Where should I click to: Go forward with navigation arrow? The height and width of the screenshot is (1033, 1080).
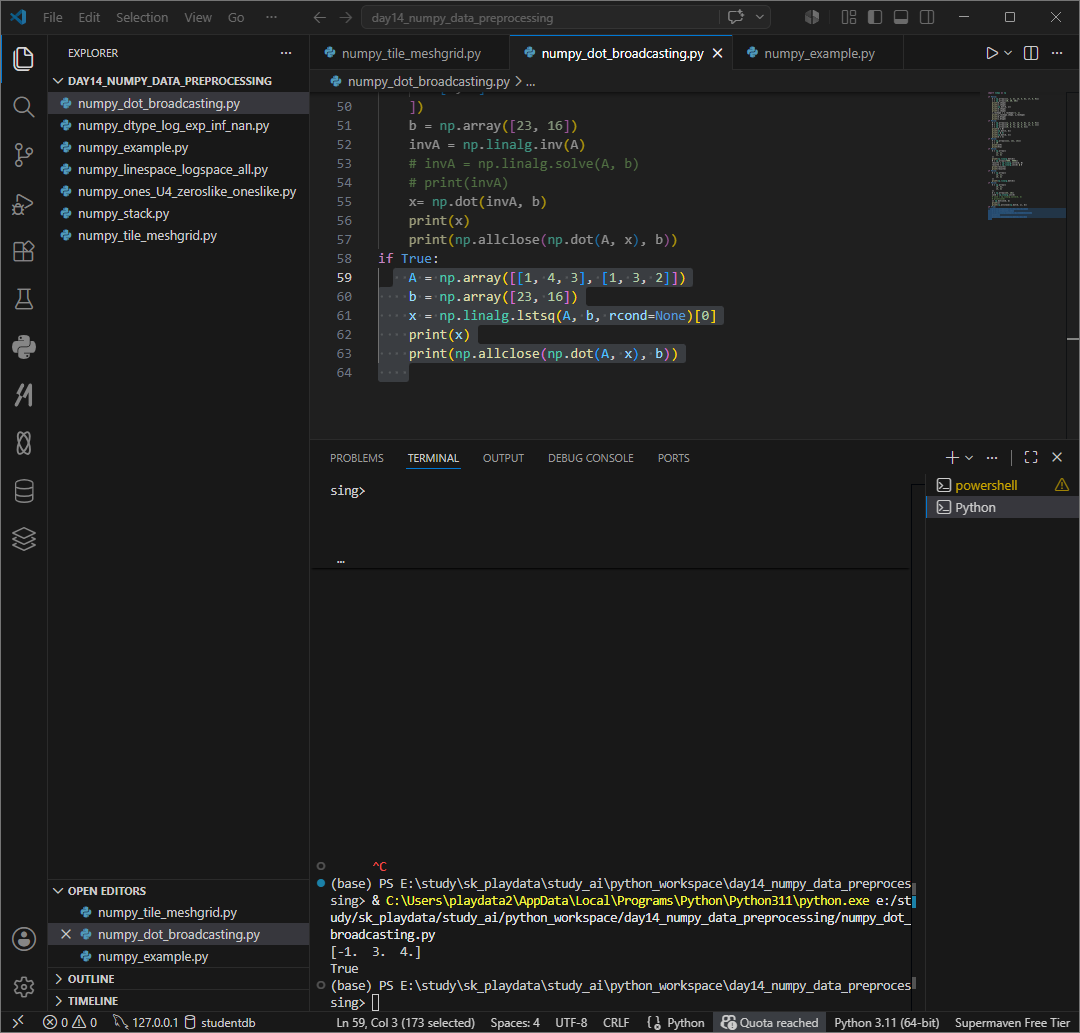[346, 18]
